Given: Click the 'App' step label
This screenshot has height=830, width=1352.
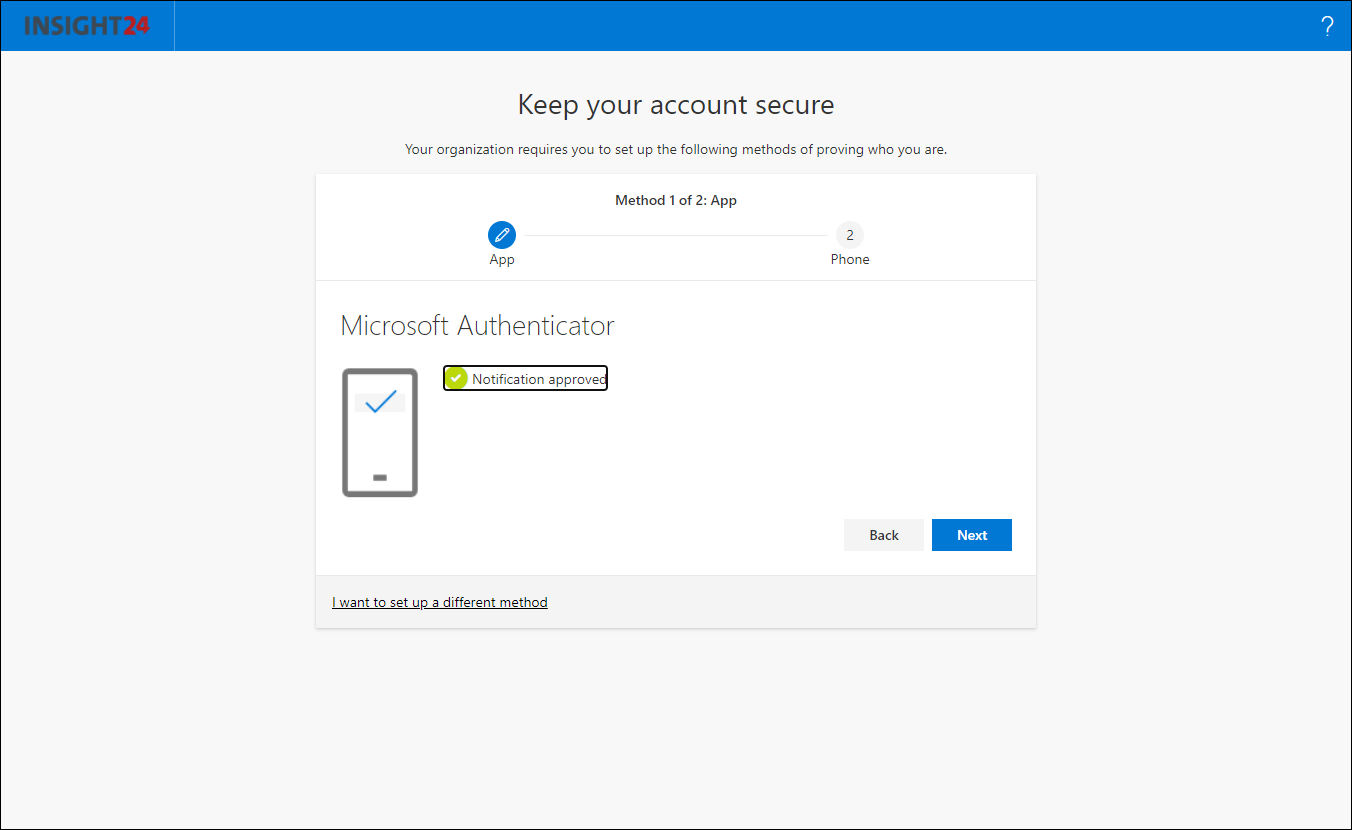Looking at the screenshot, I should click(x=502, y=259).
